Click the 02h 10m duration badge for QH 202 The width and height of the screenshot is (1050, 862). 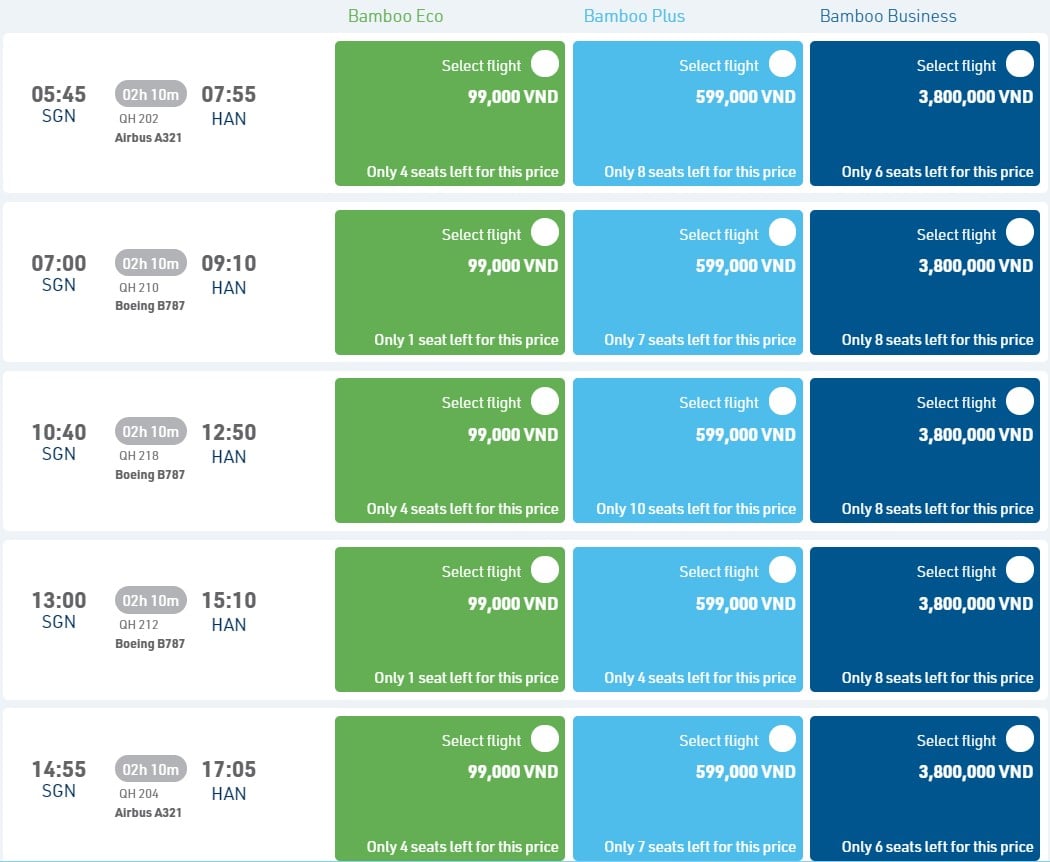click(x=150, y=95)
